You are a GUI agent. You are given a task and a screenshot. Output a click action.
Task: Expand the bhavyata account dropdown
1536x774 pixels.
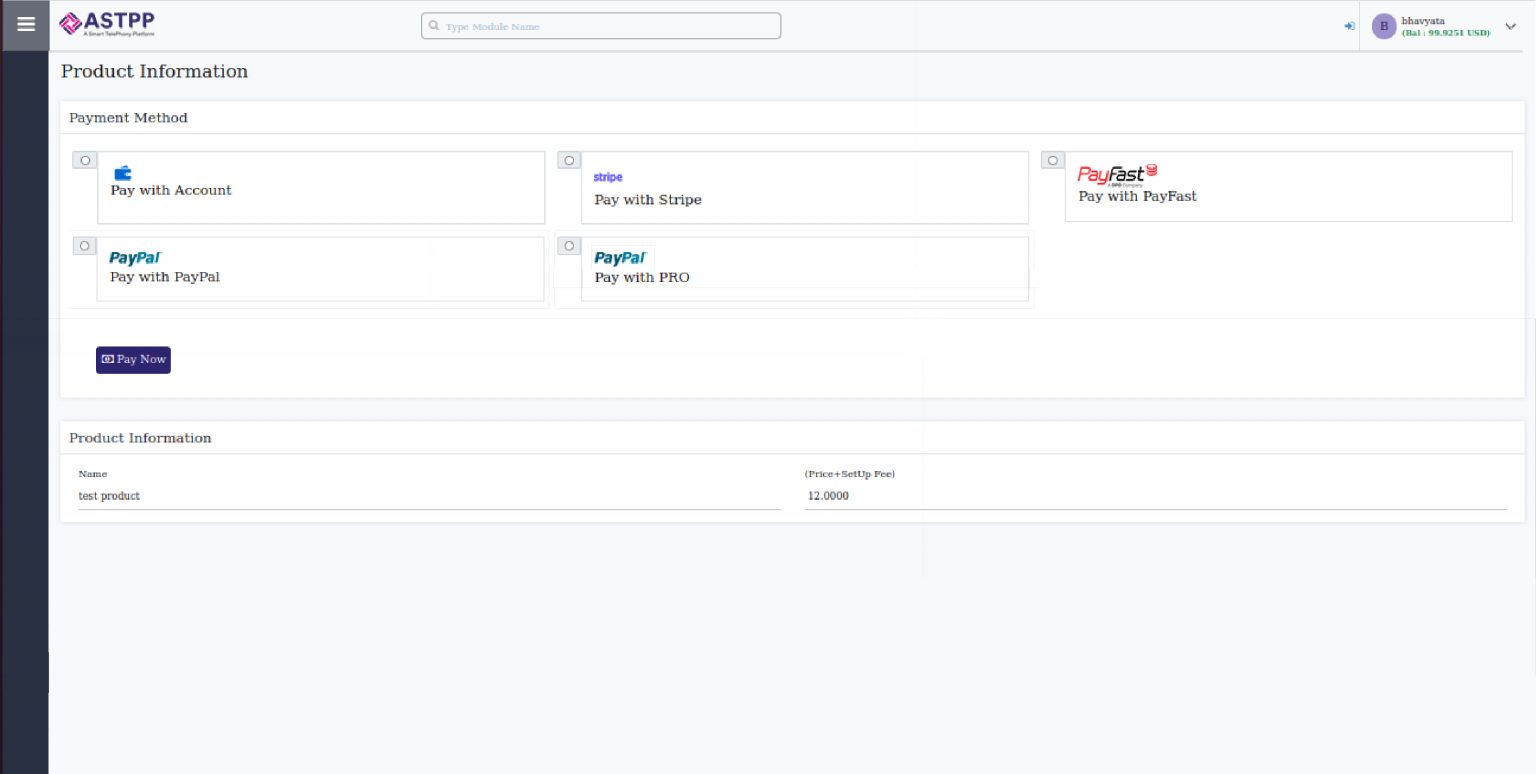(x=1510, y=27)
